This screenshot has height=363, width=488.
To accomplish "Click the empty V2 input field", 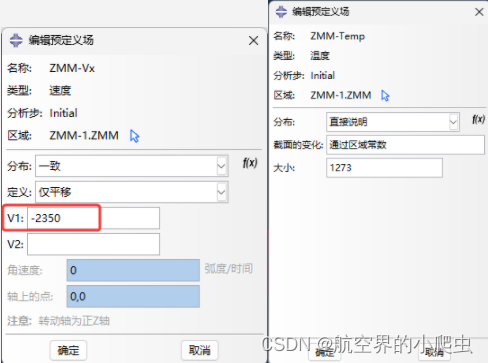I will pyautogui.click(x=93, y=244).
